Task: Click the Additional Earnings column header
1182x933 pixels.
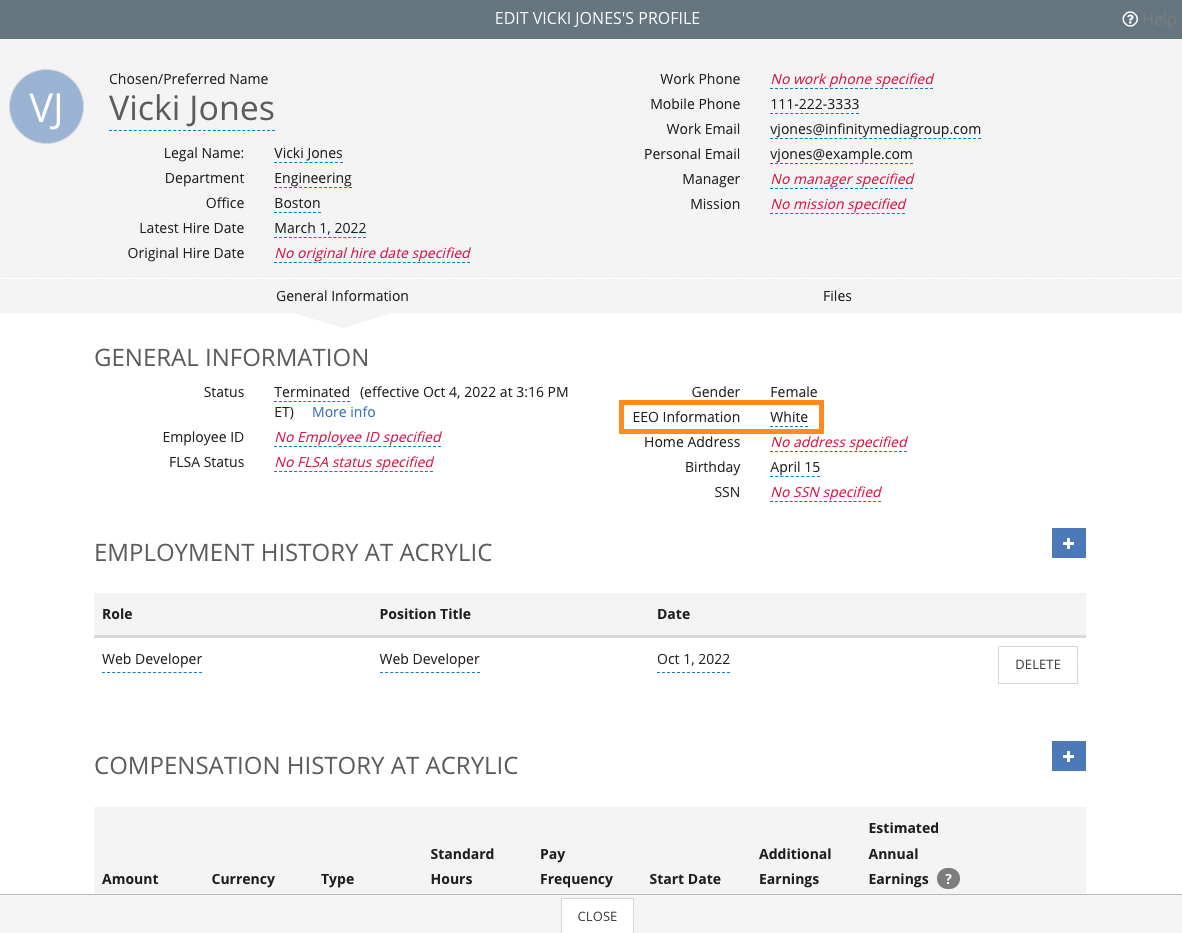Action: [x=795, y=867]
